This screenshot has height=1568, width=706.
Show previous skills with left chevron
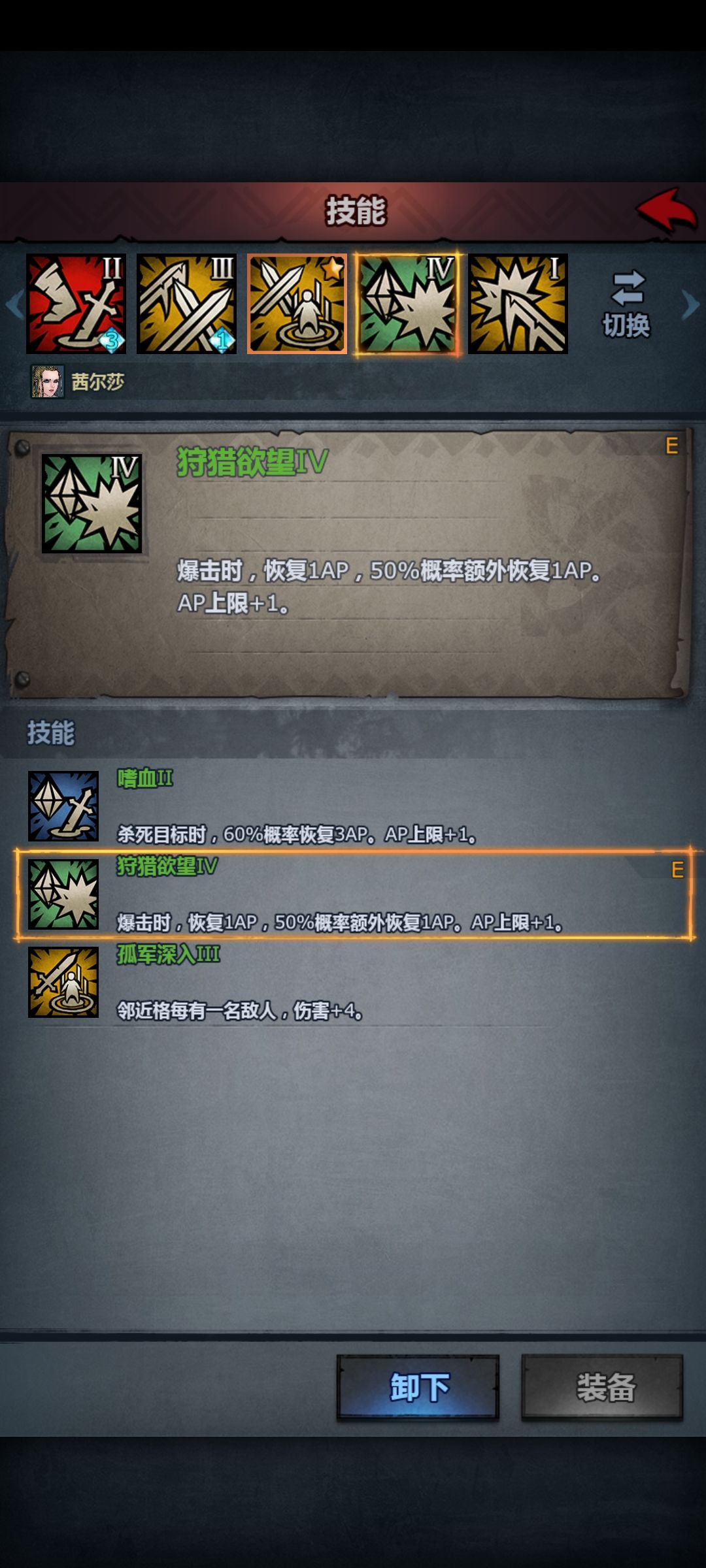(14, 304)
